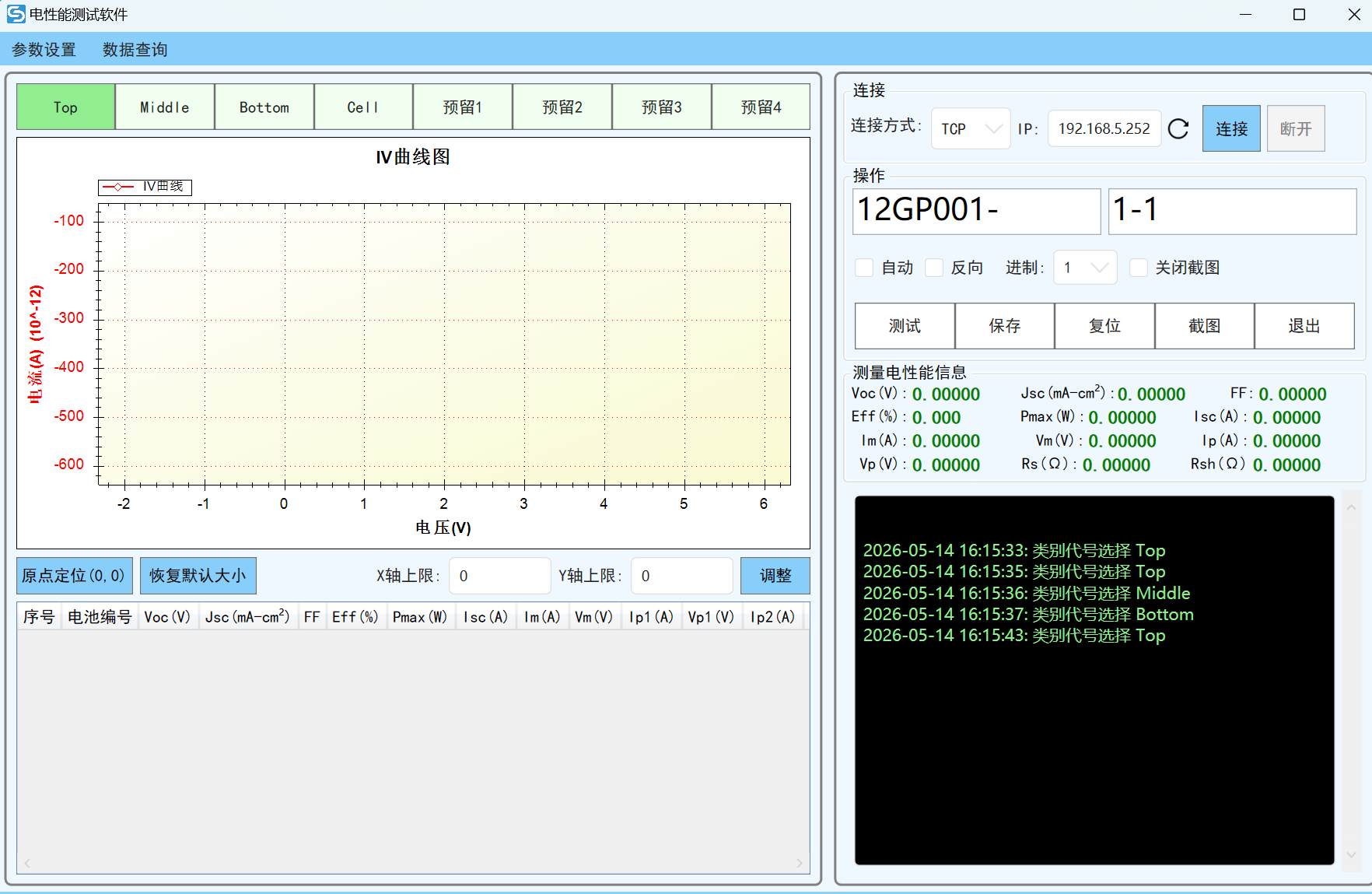
Task: Click the log panel scroll-up arrow
Action: point(1352,507)
